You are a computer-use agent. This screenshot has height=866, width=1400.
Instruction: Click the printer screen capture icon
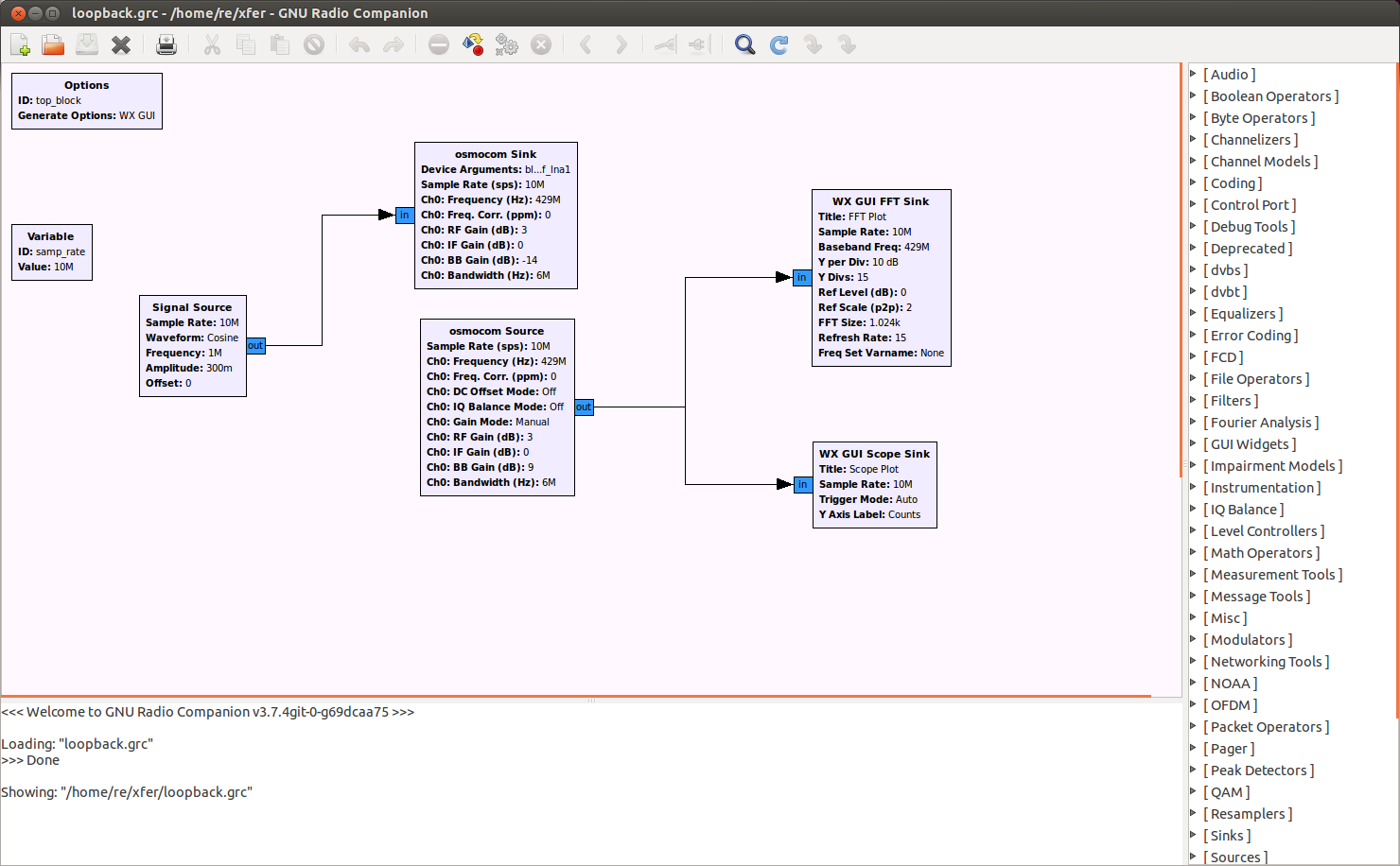click(166, 44)
